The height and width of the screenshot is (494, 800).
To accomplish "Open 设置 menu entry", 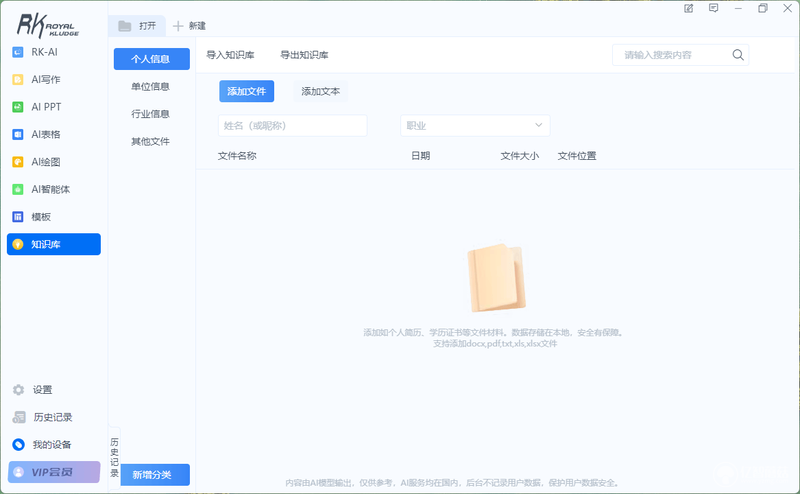I will 42,390.
